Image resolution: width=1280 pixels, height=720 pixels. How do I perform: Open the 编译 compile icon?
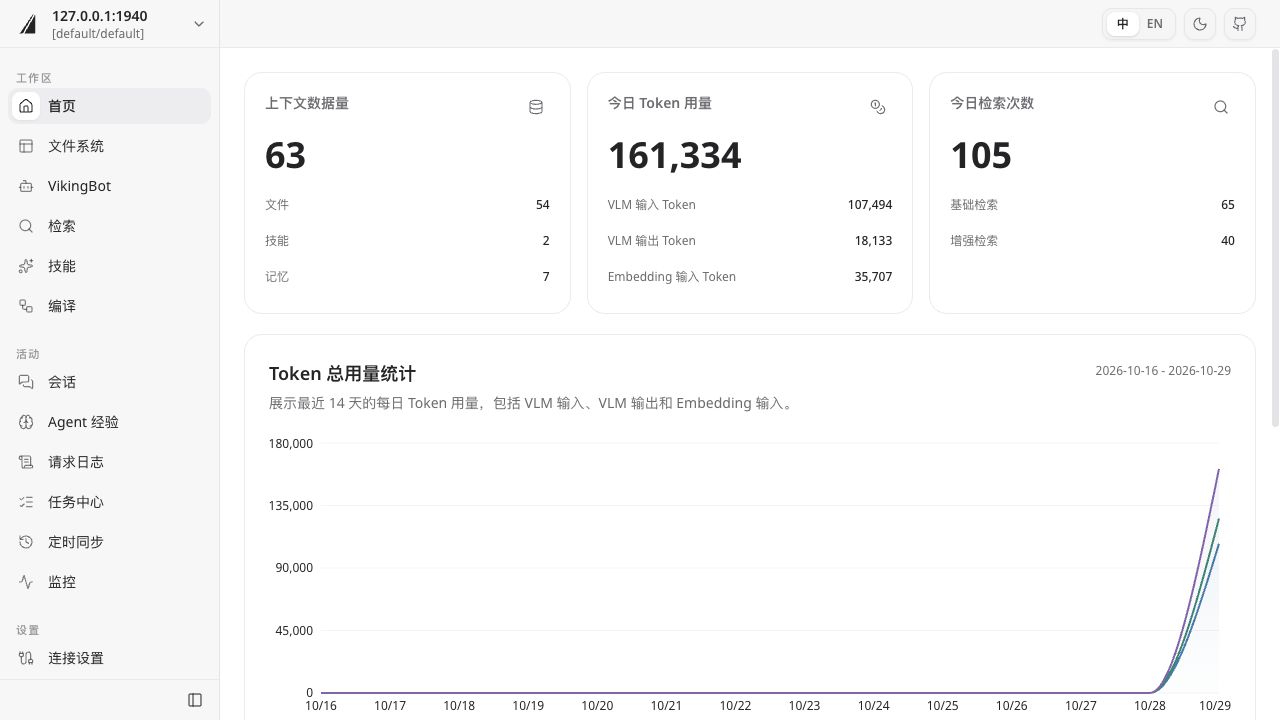pos(26,306)
